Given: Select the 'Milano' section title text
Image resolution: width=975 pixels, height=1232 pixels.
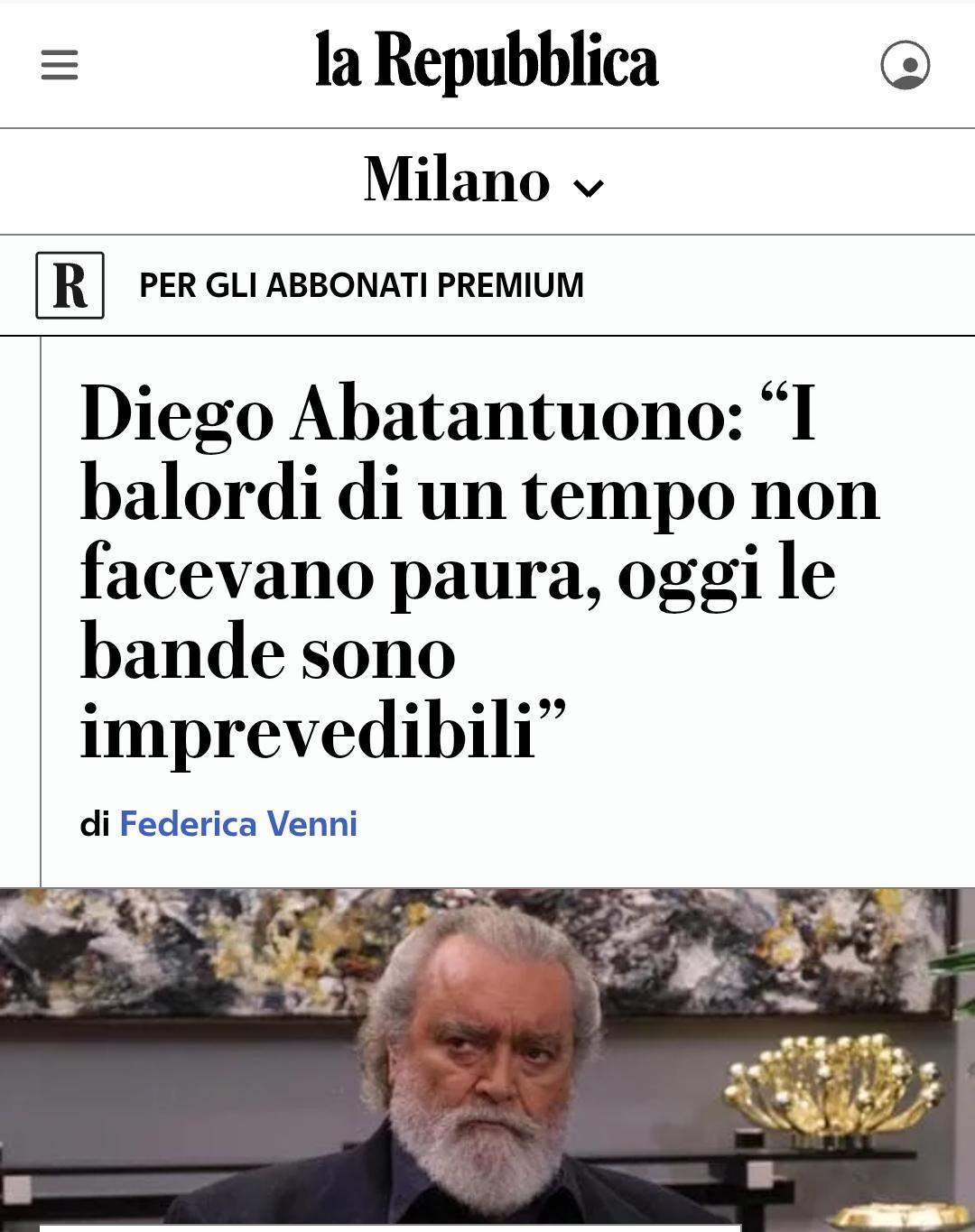Looking at the screenshot, I should (x=457, y=179).
